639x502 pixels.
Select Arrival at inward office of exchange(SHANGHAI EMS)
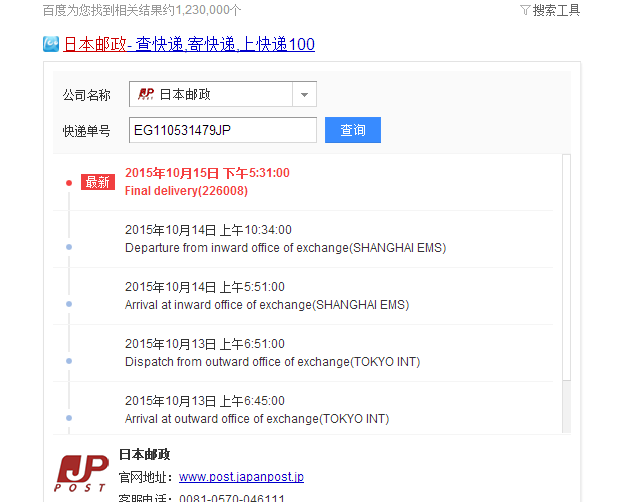tap(267, 305)
